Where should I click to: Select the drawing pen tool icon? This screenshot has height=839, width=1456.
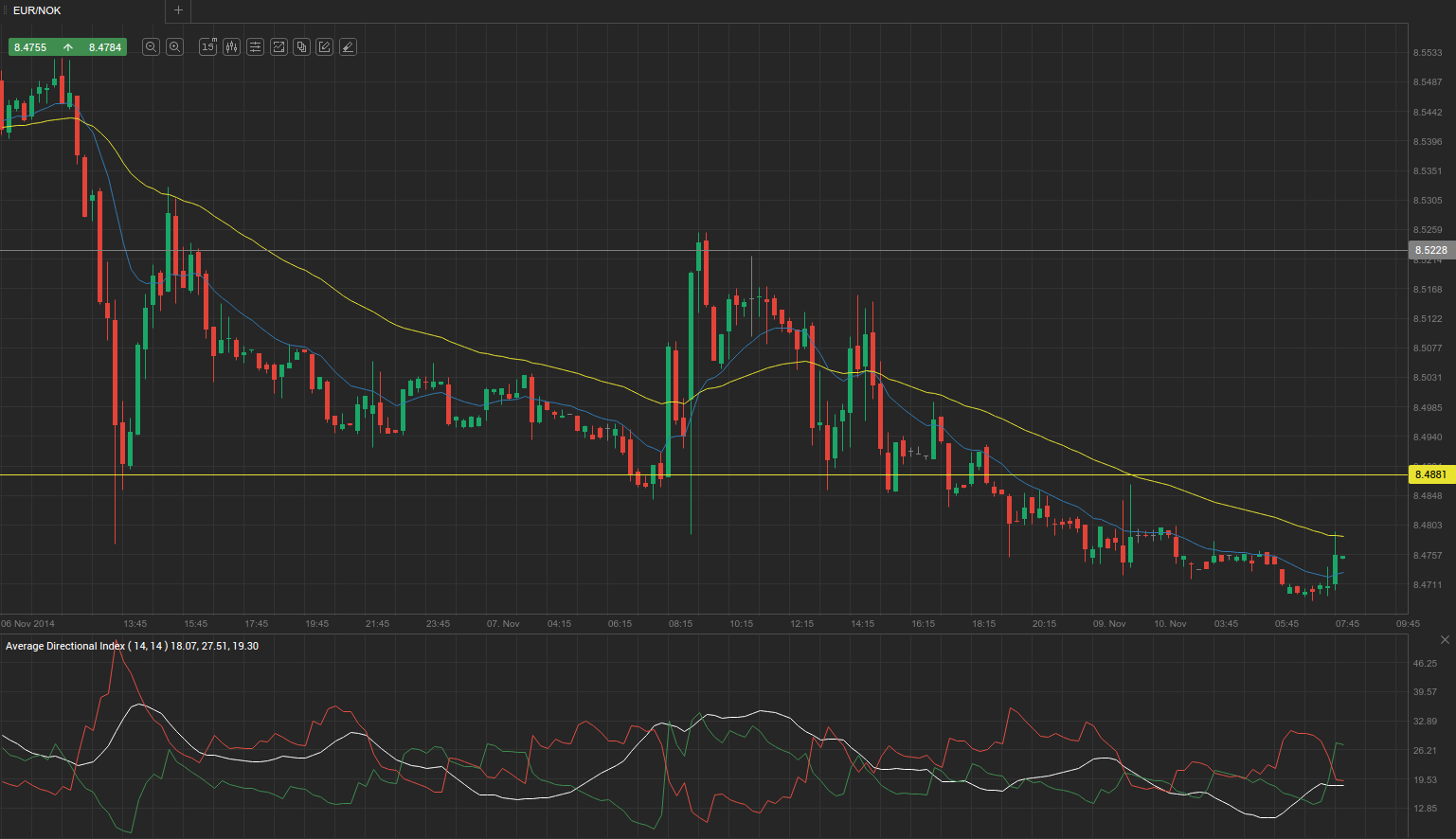pos(348,46)
